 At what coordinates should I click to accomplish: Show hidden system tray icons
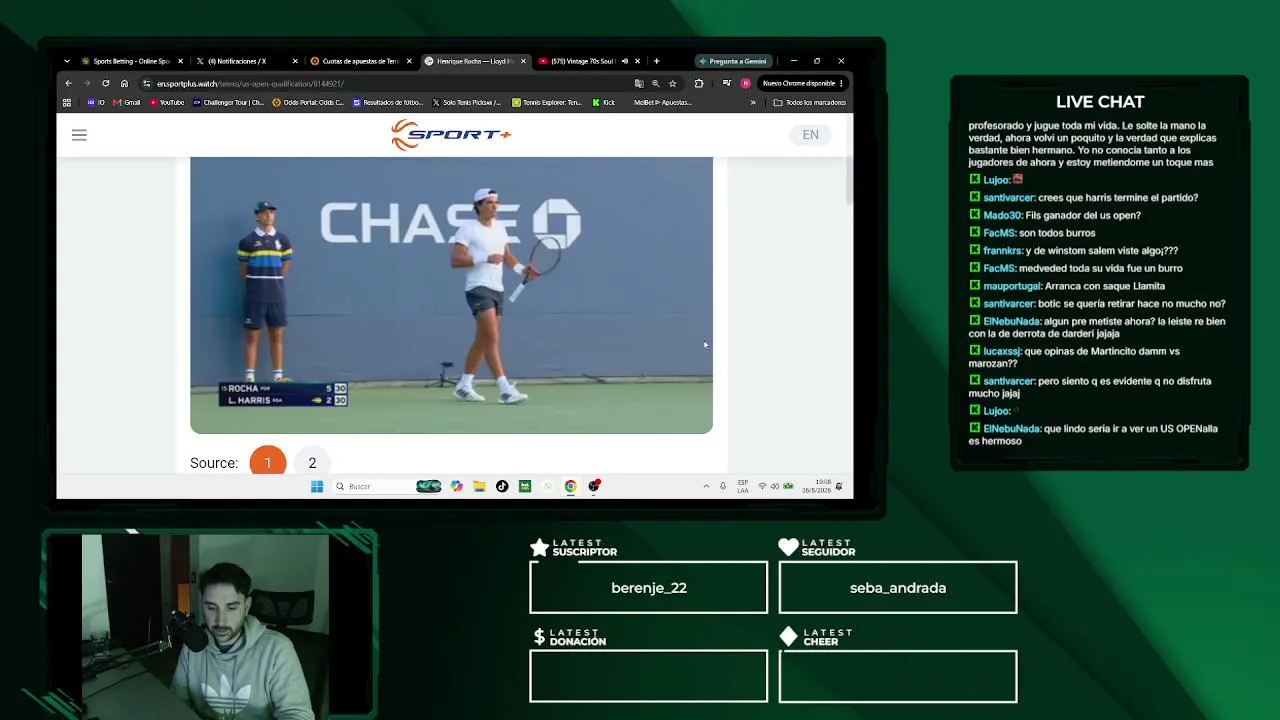coord(706,486)
